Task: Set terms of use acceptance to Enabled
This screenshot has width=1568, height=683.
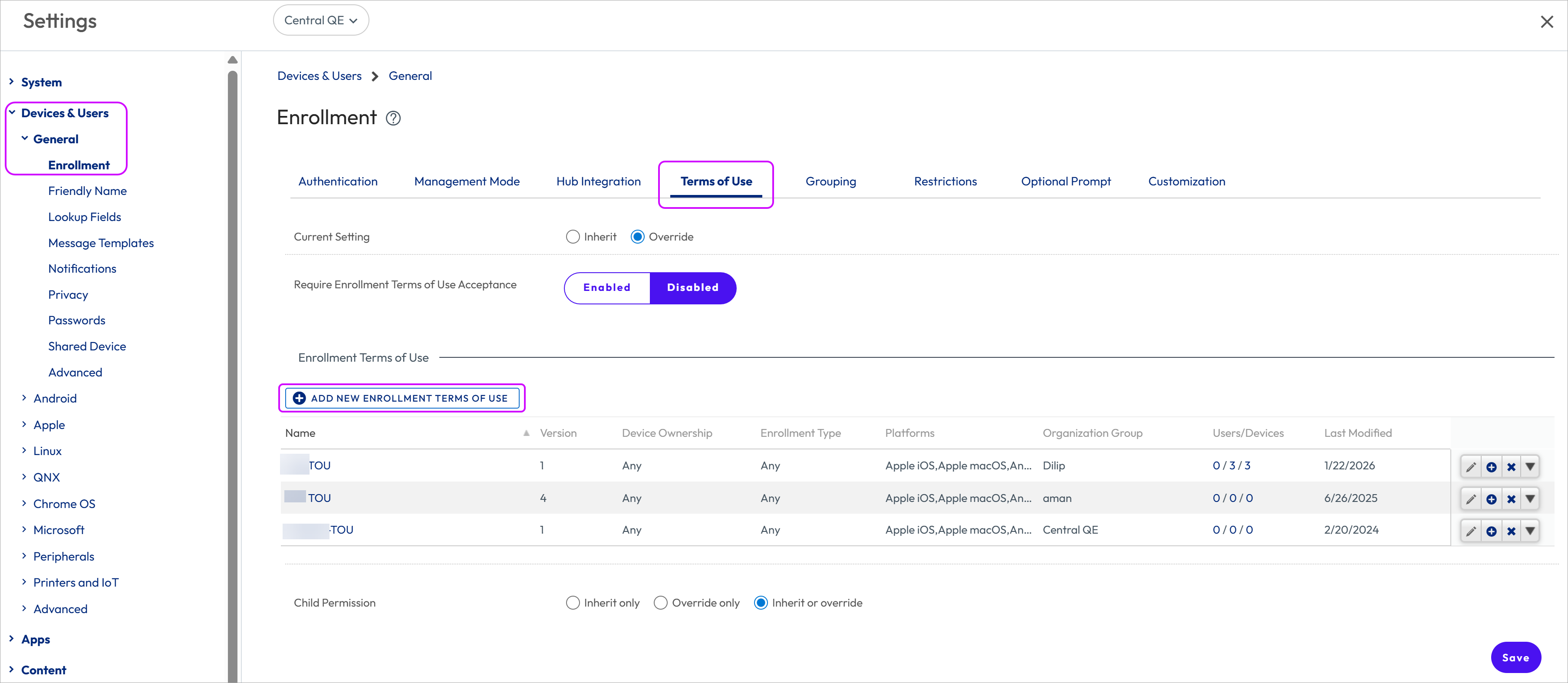Action: pos(607,288)
